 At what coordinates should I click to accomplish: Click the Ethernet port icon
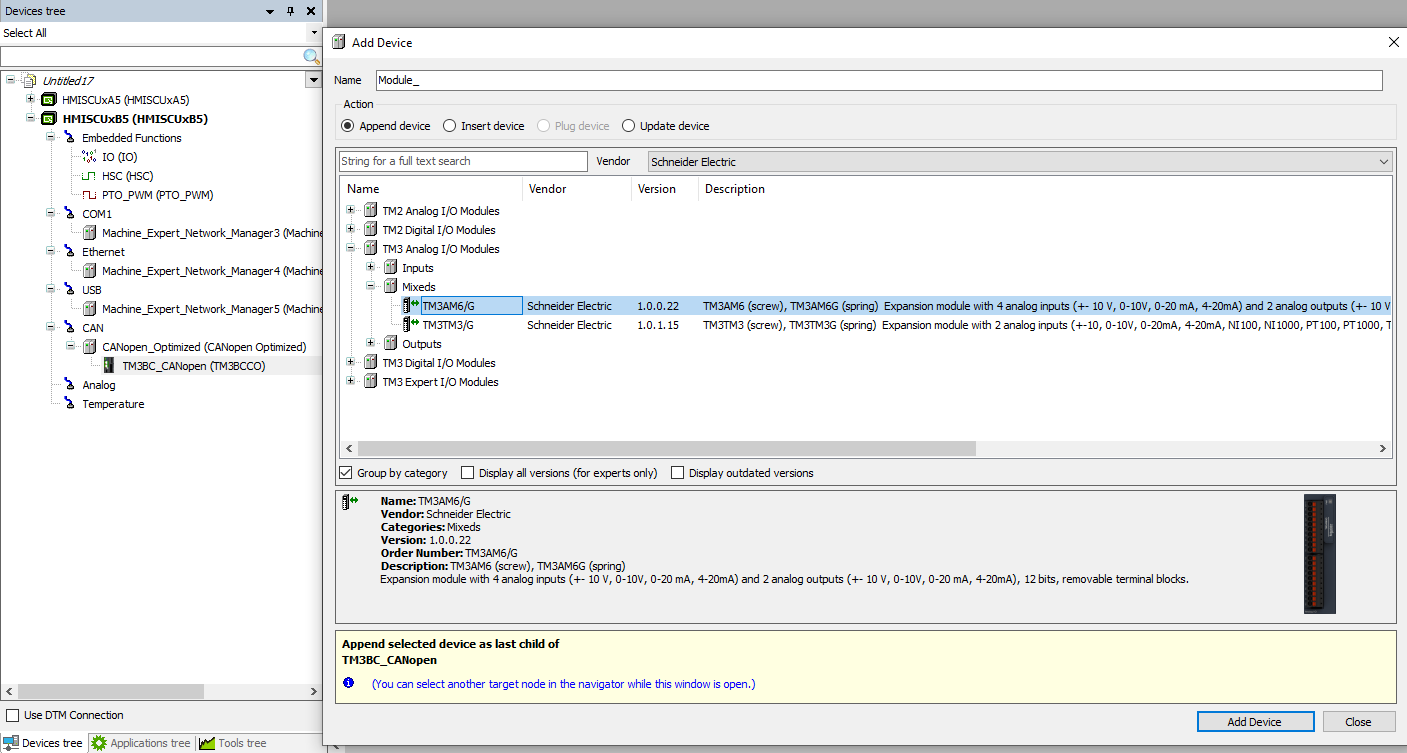tap(69, 252)
